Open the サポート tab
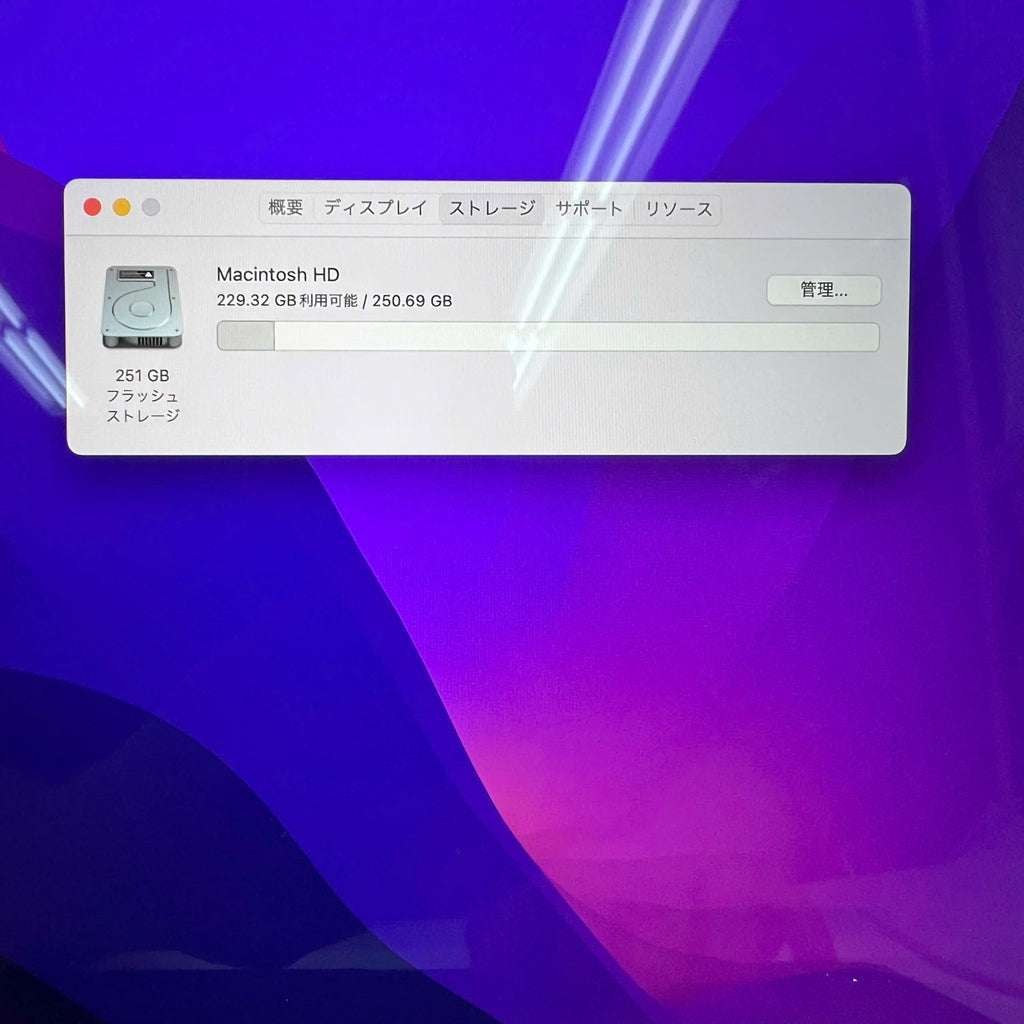This screenshot has height=1024, width=1024. [x=588, y=210]
